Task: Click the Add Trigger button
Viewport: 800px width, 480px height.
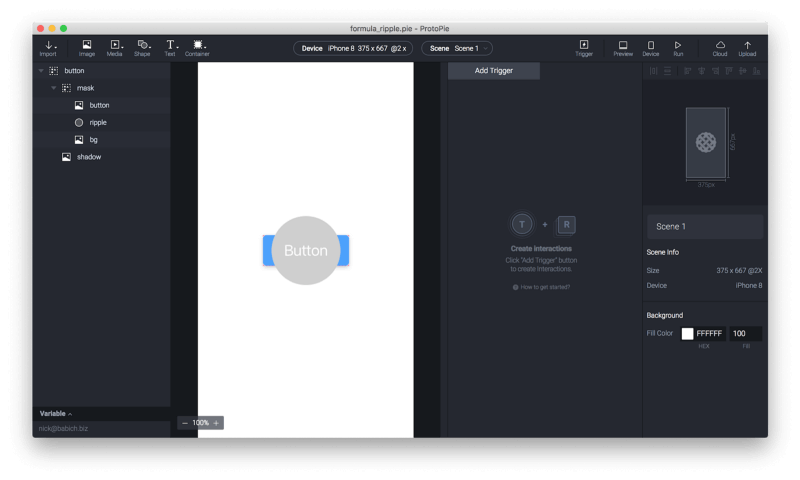Action: coord(494,71)
